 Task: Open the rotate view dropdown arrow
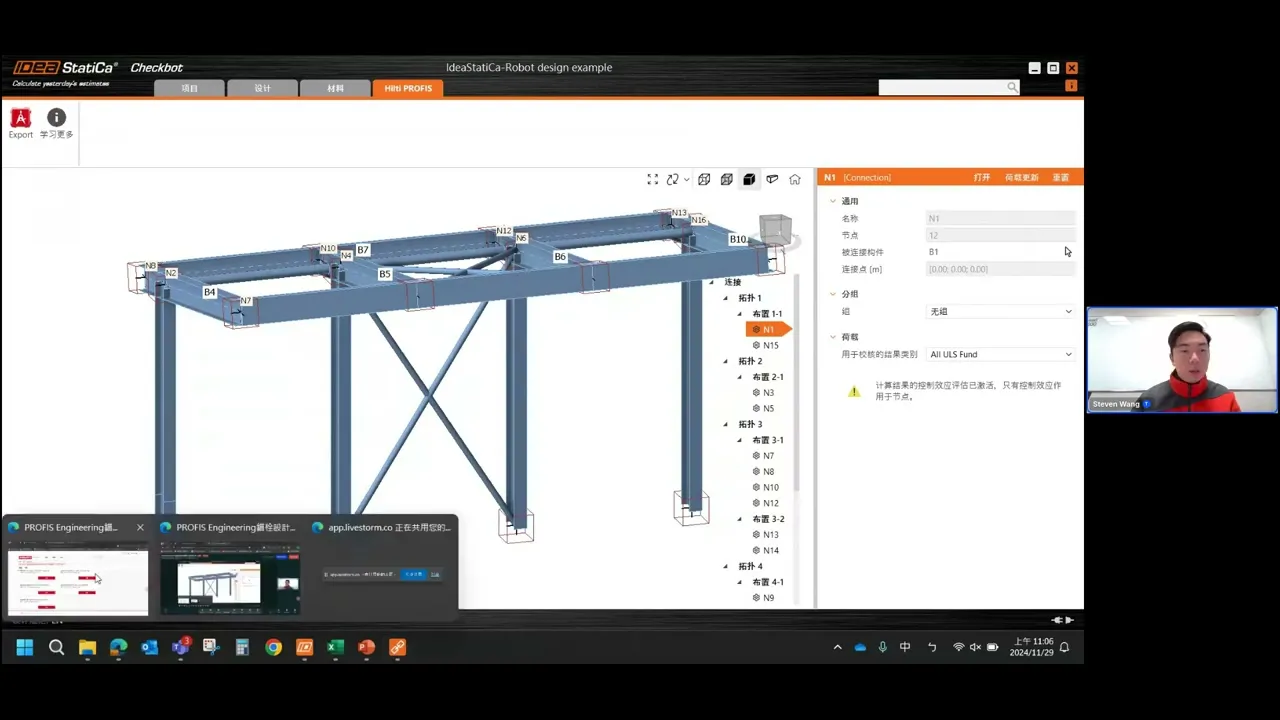686,180
